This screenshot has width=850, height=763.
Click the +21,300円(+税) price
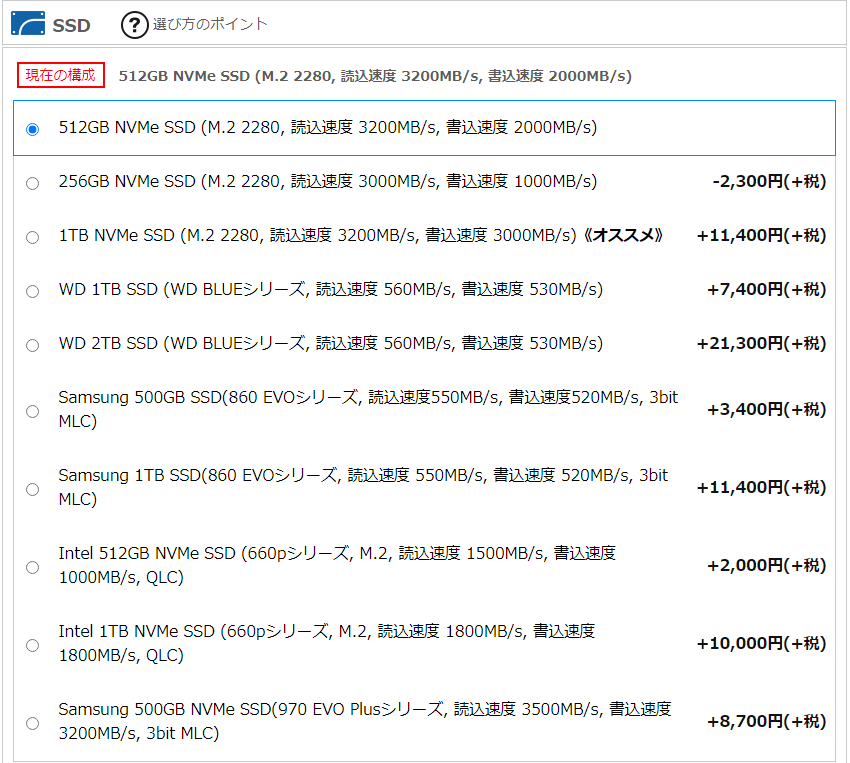[x=762, y=344]
